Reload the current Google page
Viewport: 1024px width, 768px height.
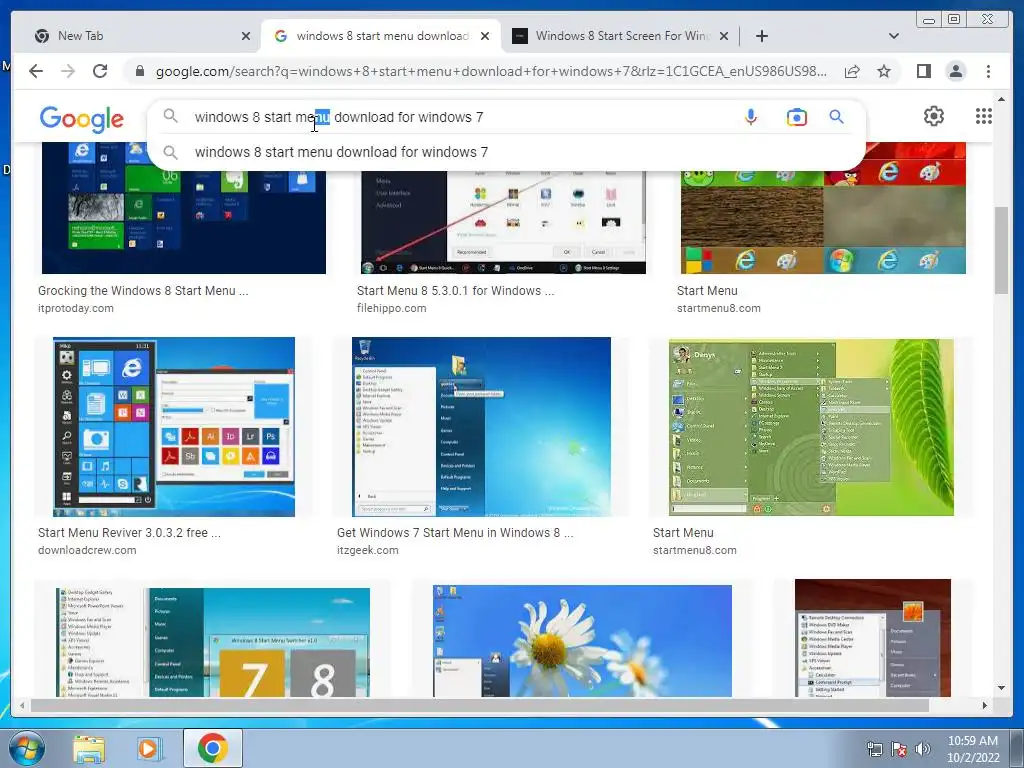point(100,71)
